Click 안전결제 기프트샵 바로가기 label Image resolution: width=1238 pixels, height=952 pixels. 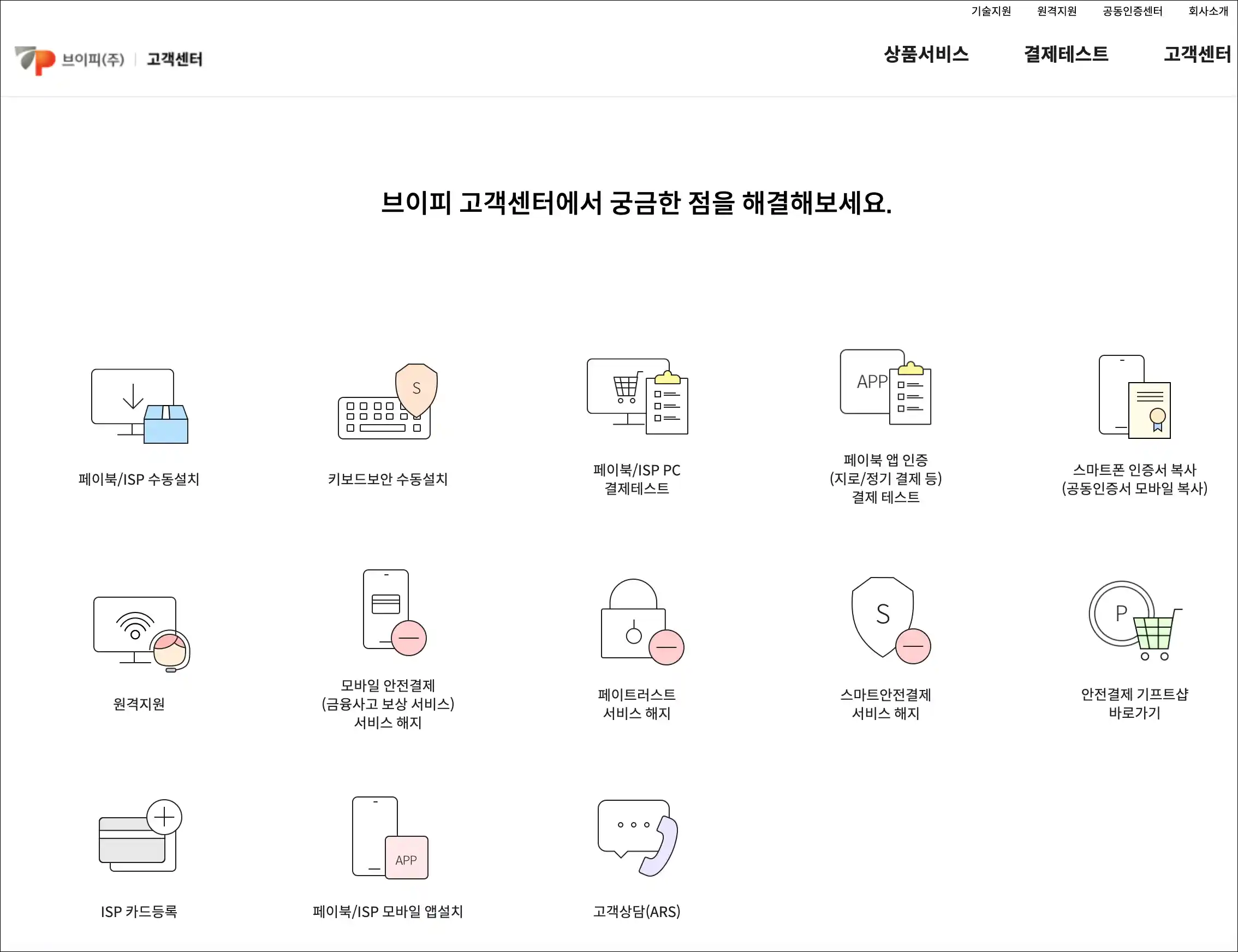tap(1135, 704)
